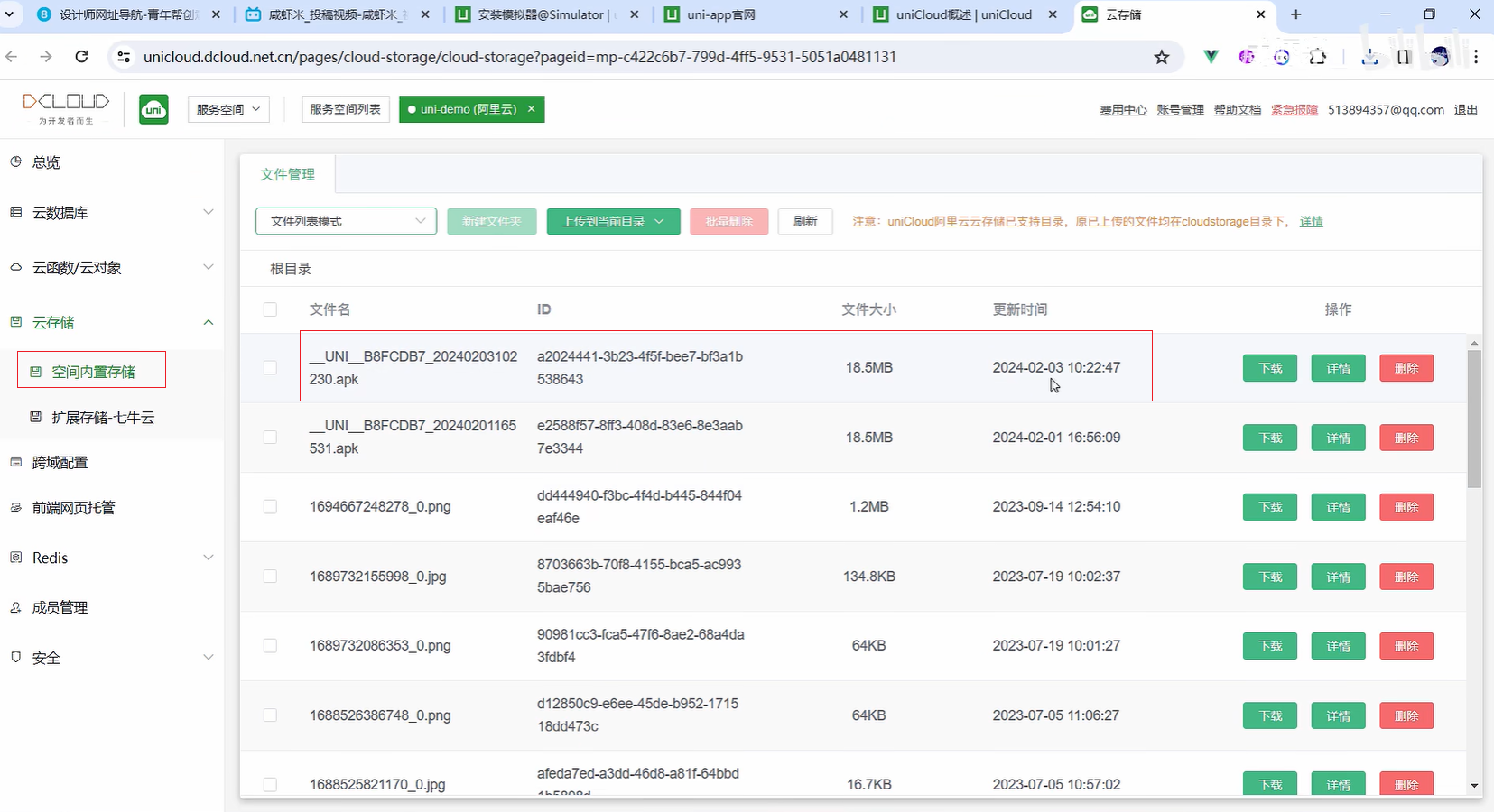The height and width of the screenshot is (812, 1494).
Task: Click the account email 513894357@qq.com
Action: tap(1386, 110)
